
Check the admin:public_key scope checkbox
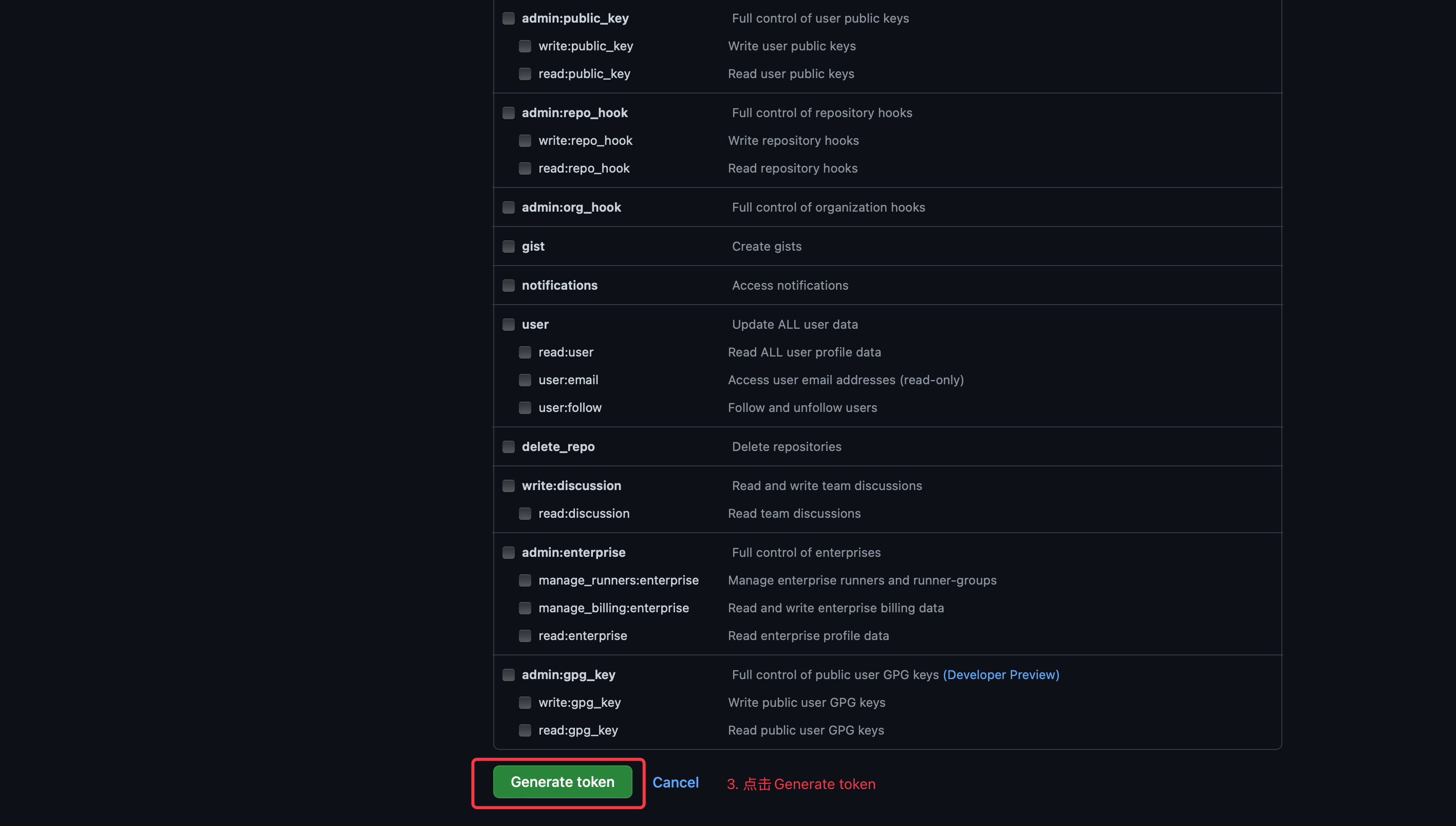tap(509, 18)
